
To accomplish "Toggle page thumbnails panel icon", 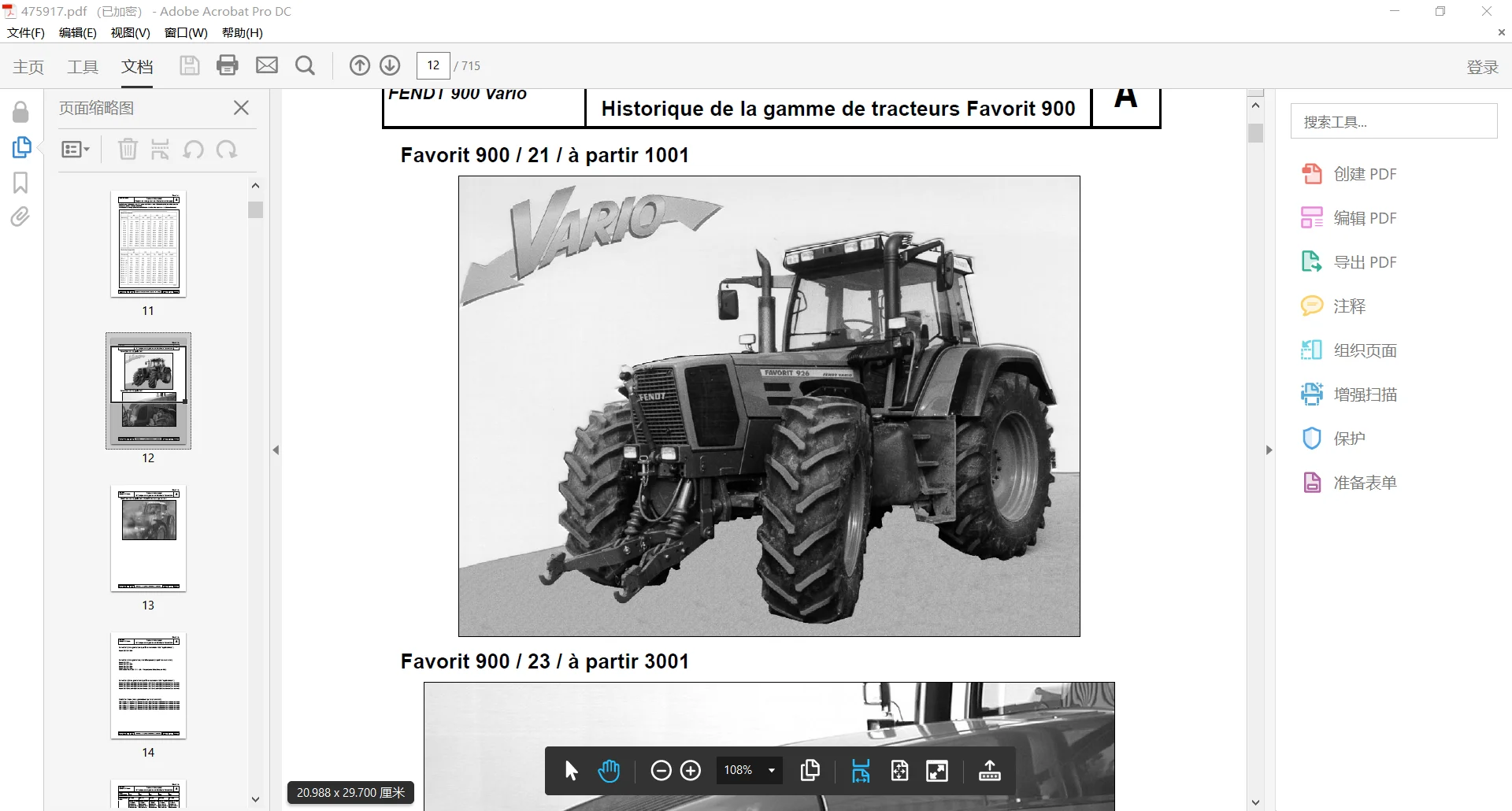I will (21, 147).
